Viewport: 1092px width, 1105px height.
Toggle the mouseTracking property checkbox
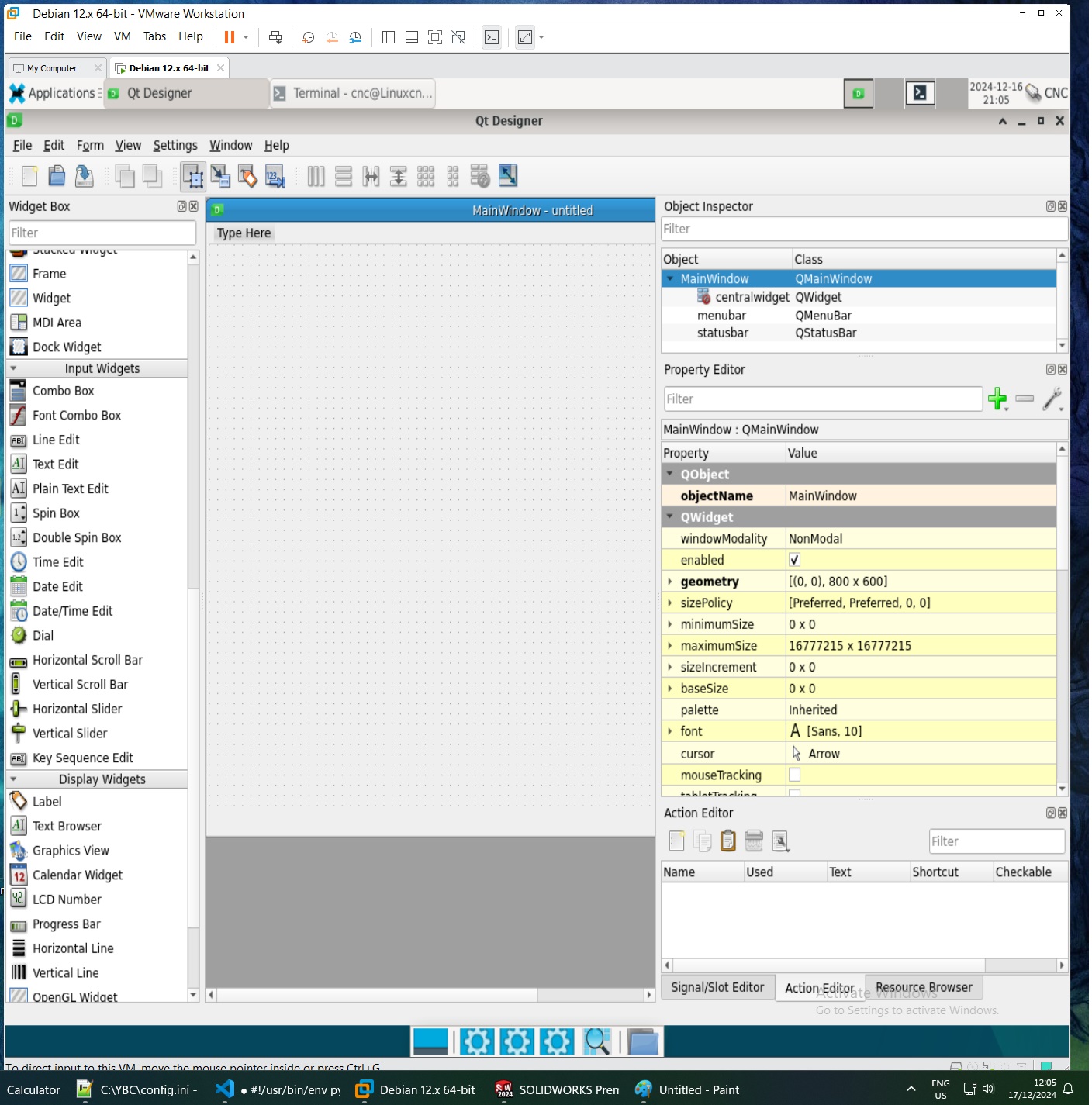(795, 775)
